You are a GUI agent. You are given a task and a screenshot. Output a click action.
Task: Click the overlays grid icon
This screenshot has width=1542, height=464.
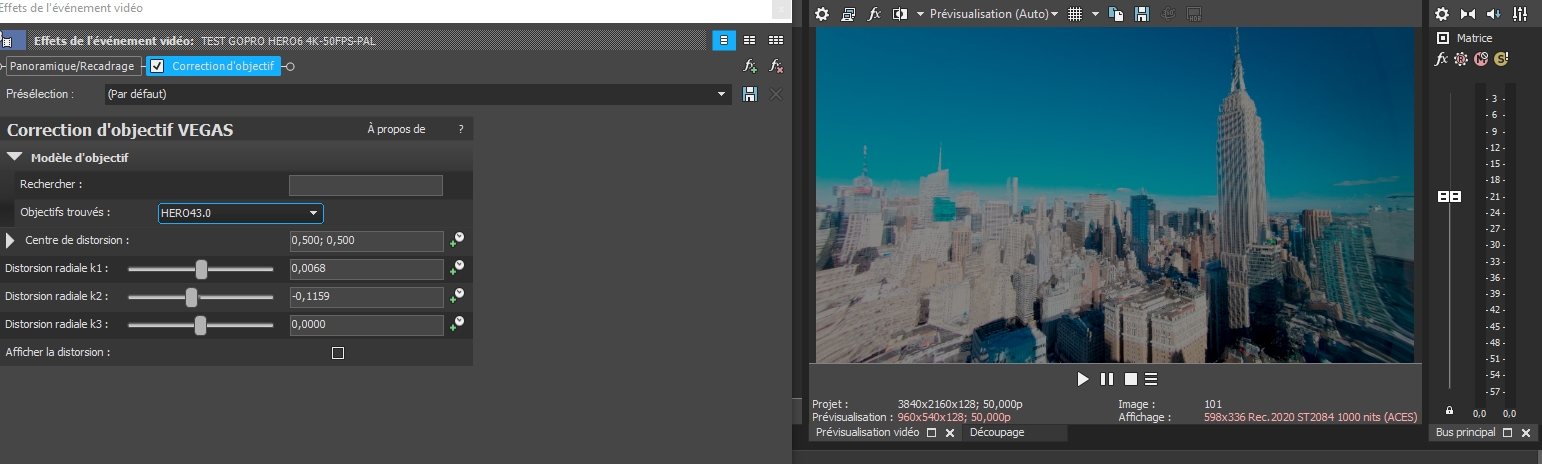(1075, 14)
